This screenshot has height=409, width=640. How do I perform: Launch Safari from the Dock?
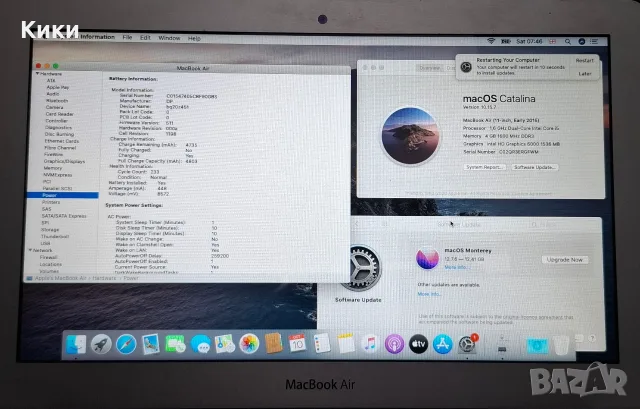point(126,344)
